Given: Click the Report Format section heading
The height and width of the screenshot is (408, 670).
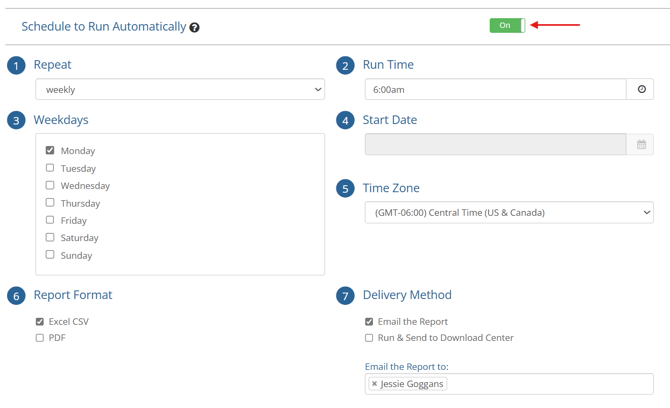Looking at the screenshot, I should pyautogui.click(x=73, y=295).
